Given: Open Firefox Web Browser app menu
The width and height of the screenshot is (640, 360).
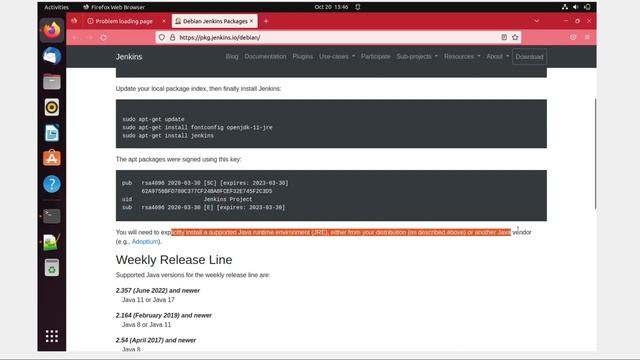Looking at the screenshot, I should click(114, 7).
